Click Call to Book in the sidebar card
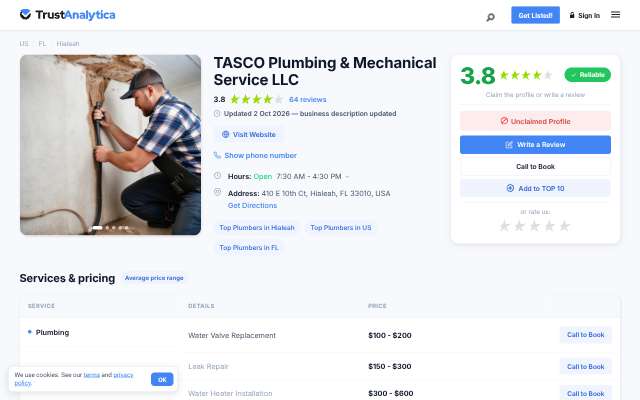640x400 pixels. pos(535,167)
